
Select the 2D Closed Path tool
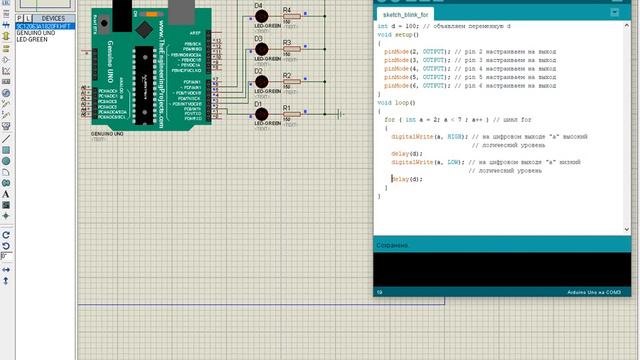tap(6, 183)
